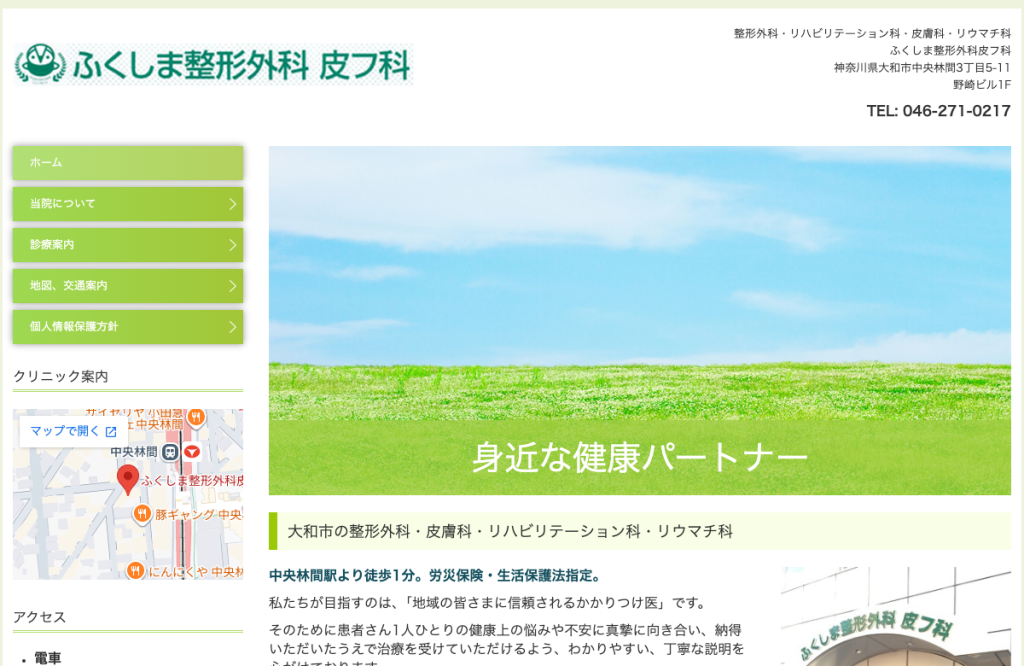
Task: Click the ふくしま整形外科皮 label on the map
Action: (x=193, y=481)
